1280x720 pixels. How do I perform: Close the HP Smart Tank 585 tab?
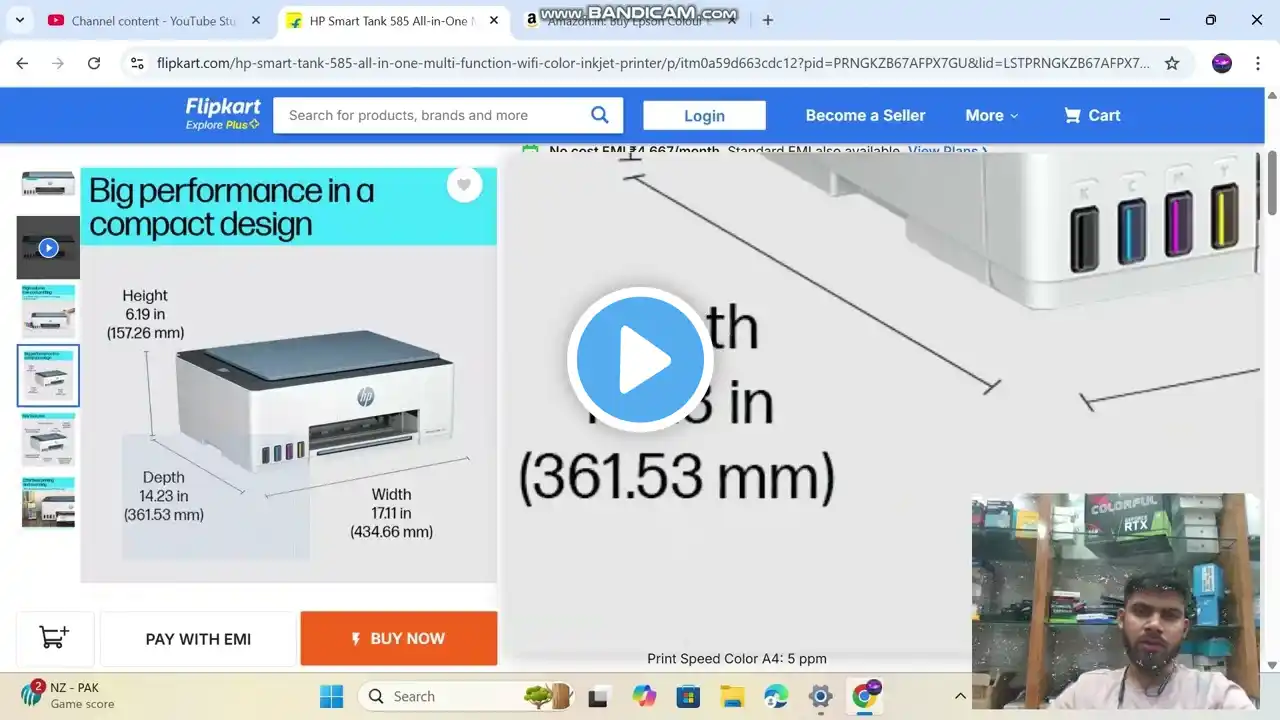click(493, 20)
